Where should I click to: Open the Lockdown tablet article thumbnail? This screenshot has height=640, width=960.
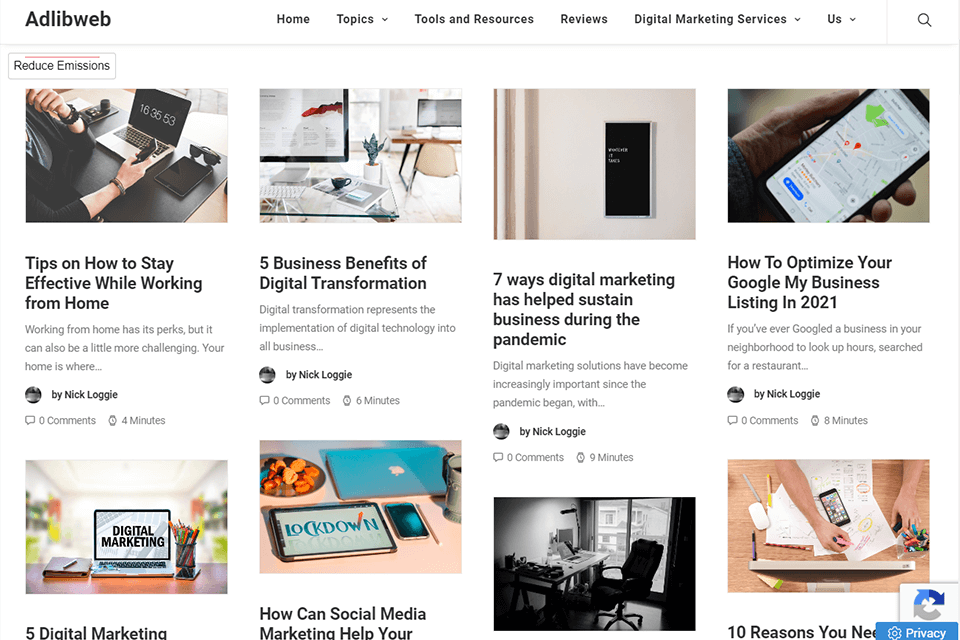361,507
